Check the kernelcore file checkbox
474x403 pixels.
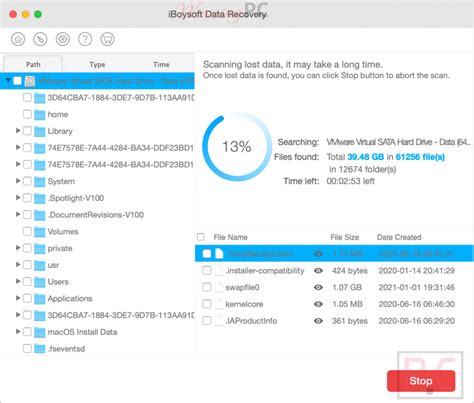click(x=207, y=304)
